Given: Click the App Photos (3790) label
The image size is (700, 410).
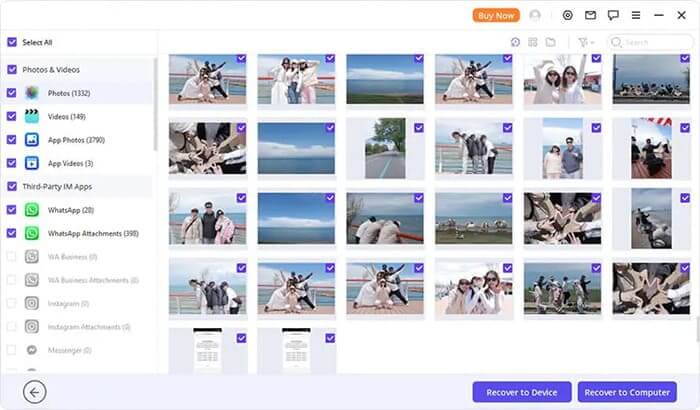Looking at the screenshot, I should click(x=76, y=140).
